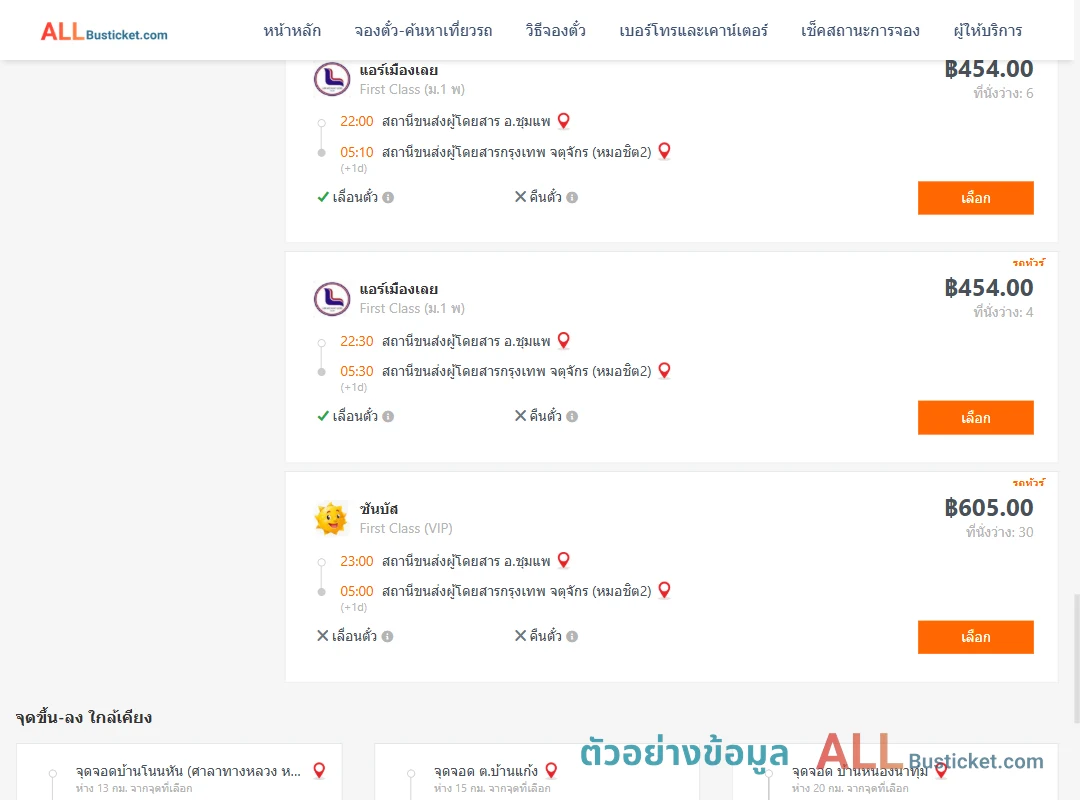Open the จุดจอด ต.บ้านแก้ง nearby stop card
The width and height of the screenshot is (1080, 800).
537,772
